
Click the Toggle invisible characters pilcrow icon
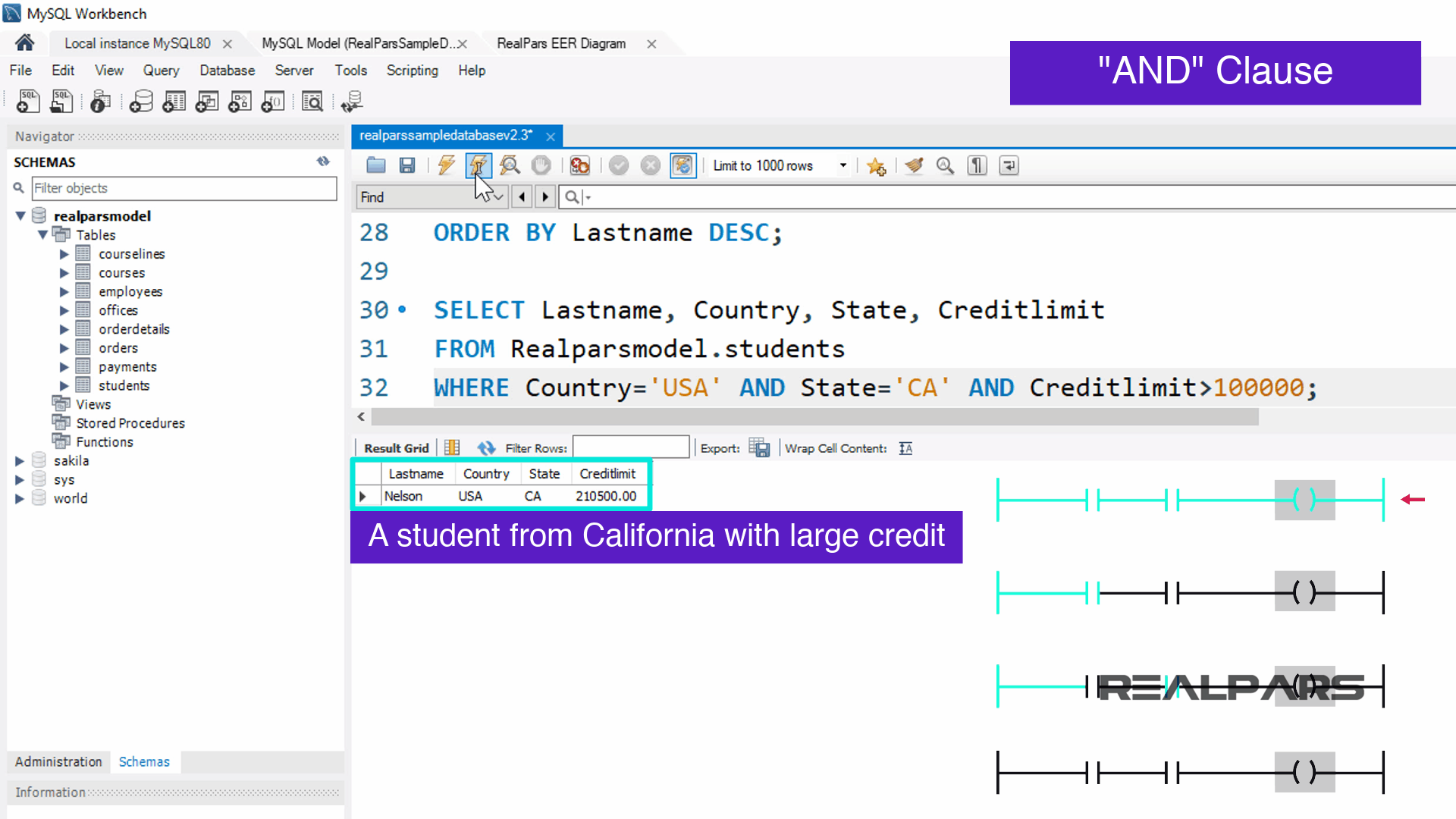pyautogui.click(x=977, y=165)
